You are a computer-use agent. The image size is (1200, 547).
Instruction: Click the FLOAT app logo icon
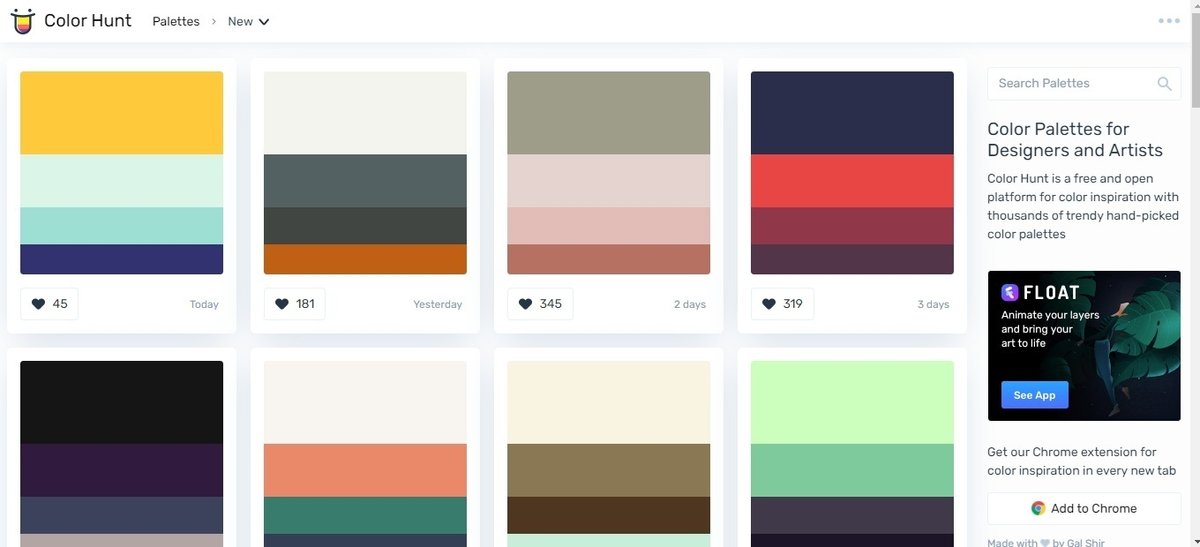(1010, 292)
